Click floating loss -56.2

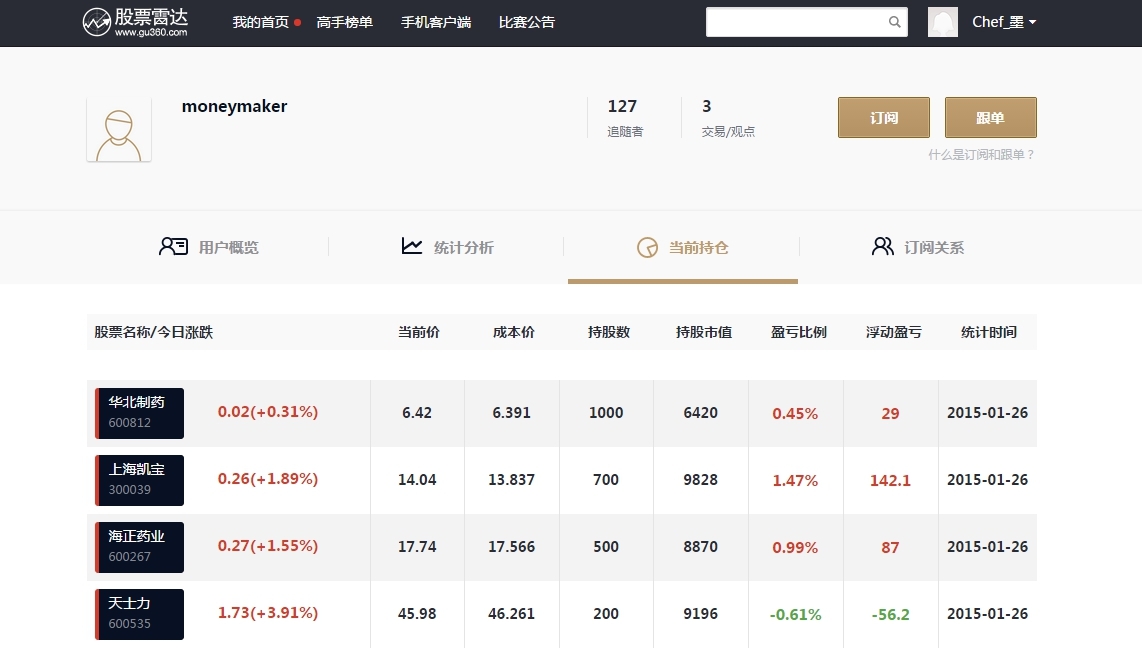pos(890,615)
